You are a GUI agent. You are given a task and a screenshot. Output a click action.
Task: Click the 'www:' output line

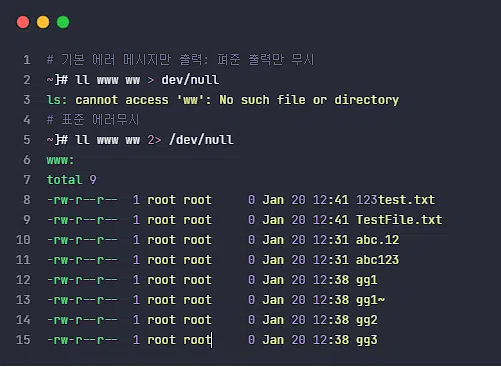click(x=60, y=160)
